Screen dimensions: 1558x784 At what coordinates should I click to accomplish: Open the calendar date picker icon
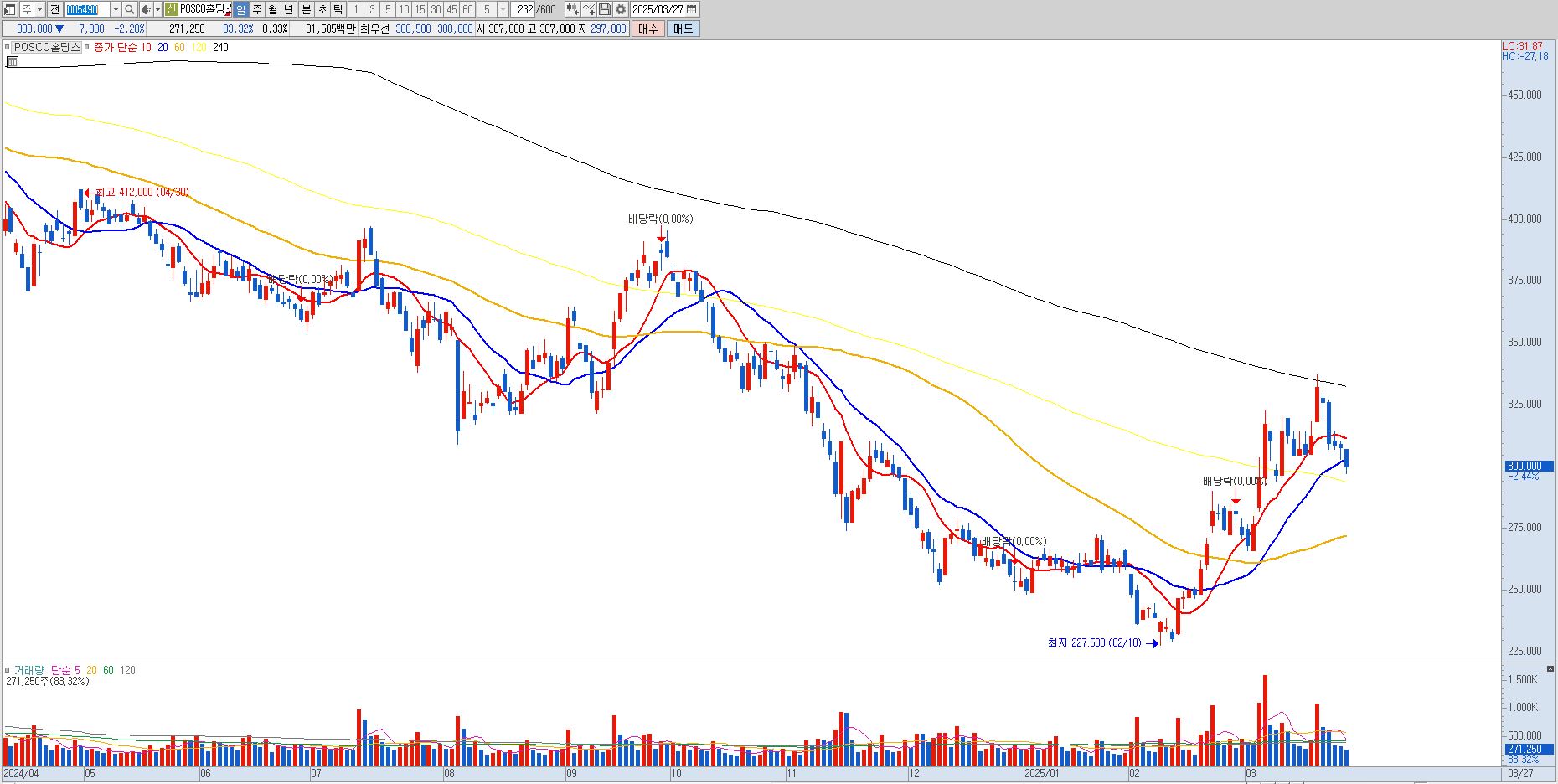coord(691,9)
